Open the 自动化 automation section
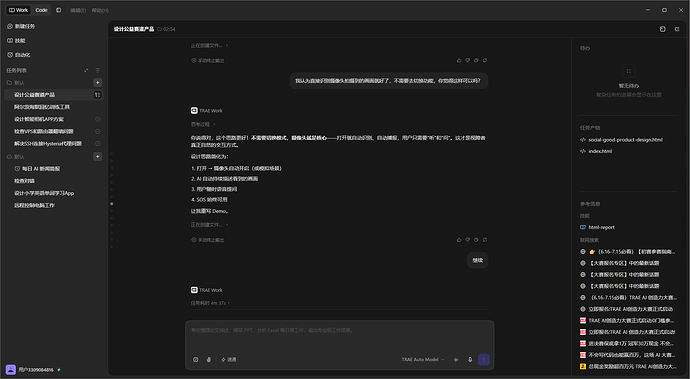 coord(18,55)
